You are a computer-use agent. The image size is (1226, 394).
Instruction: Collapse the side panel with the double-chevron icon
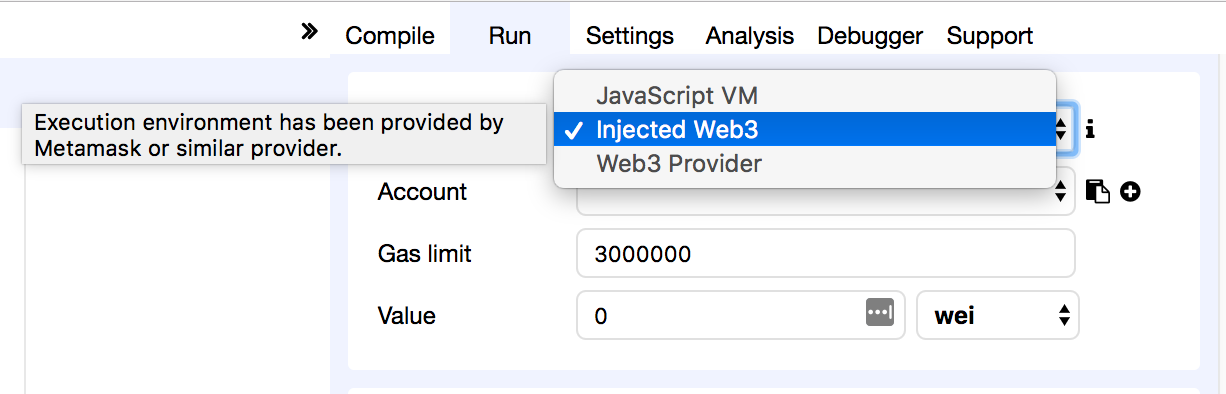pos(309,32)
